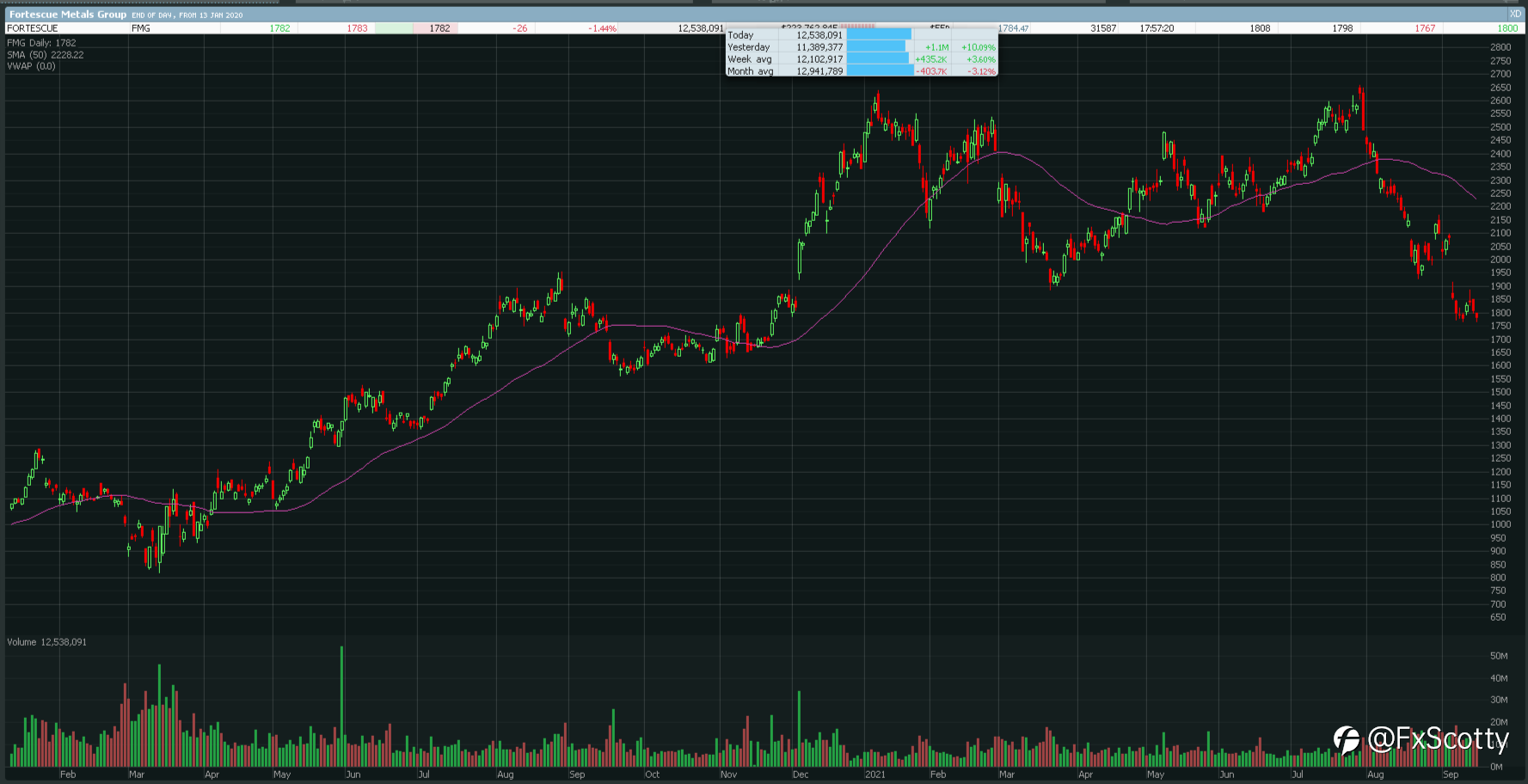Select the Yesterday row label in tooltip
Image resolution: width=1528 pixels, height=784 pixels.
(748, 47)
